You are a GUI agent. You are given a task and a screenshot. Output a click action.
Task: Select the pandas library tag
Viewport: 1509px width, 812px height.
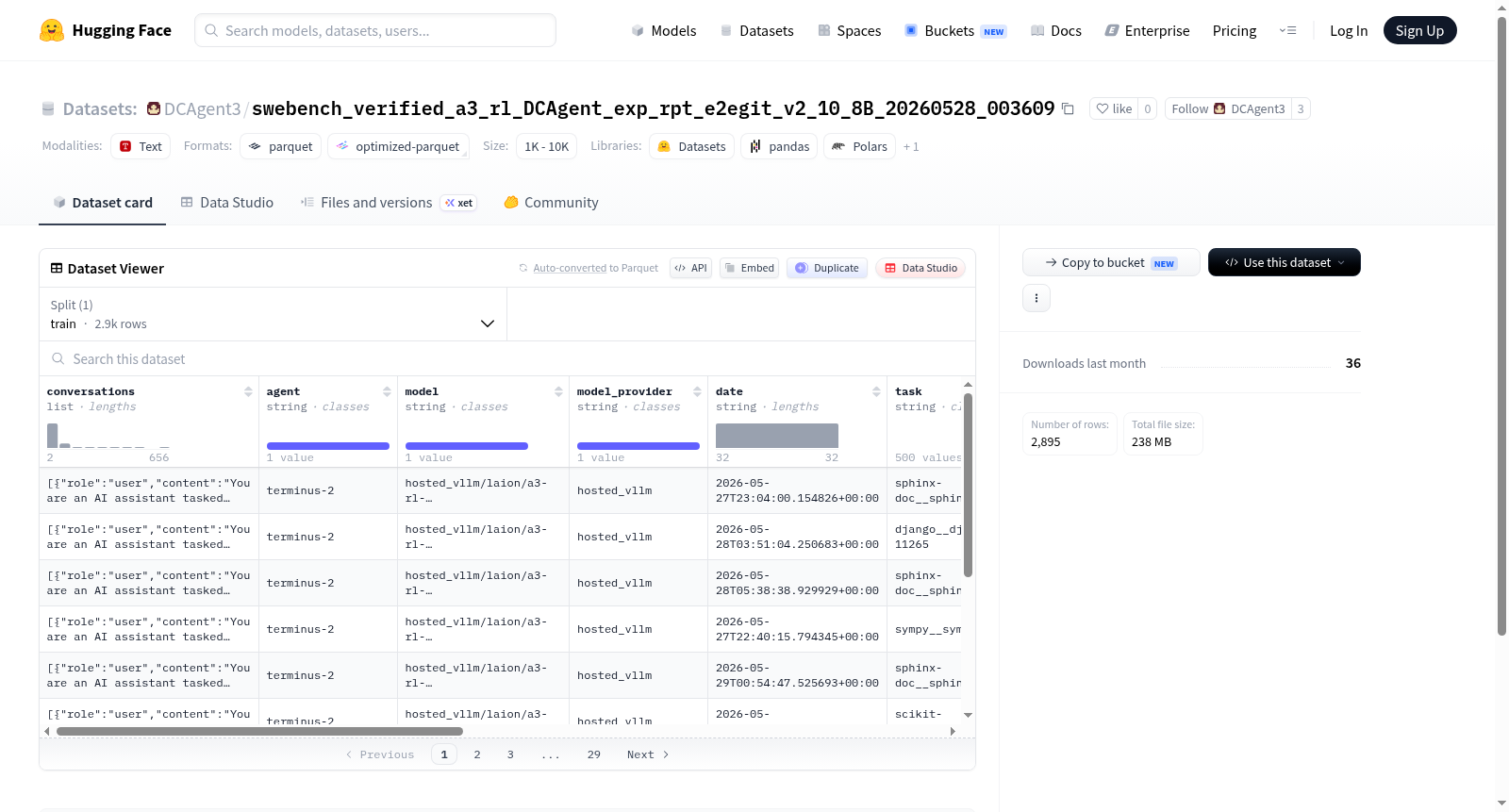click(779, 146)
